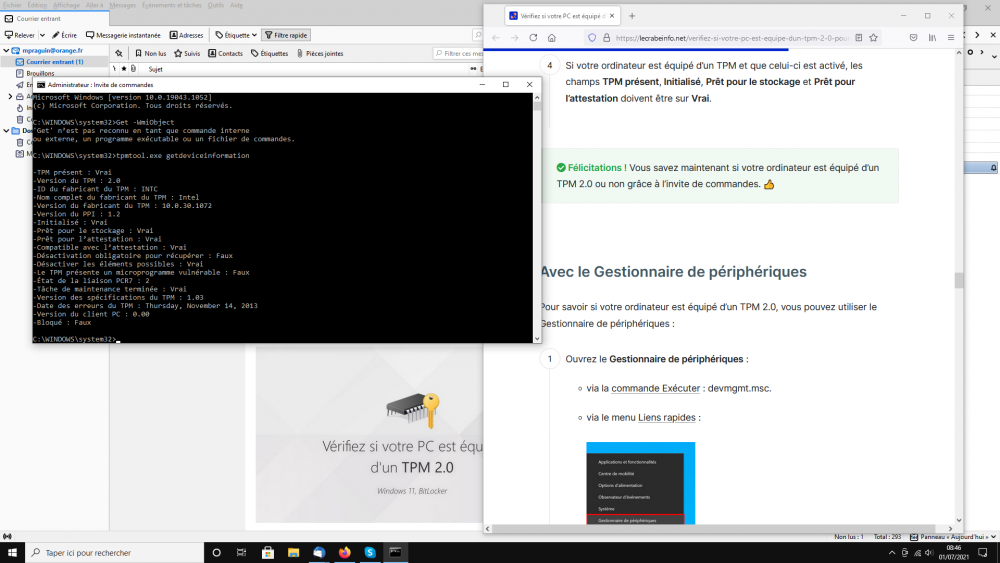
Task: Collapse the mpraguin@orange.fr account tree
Action: (6, 50)
